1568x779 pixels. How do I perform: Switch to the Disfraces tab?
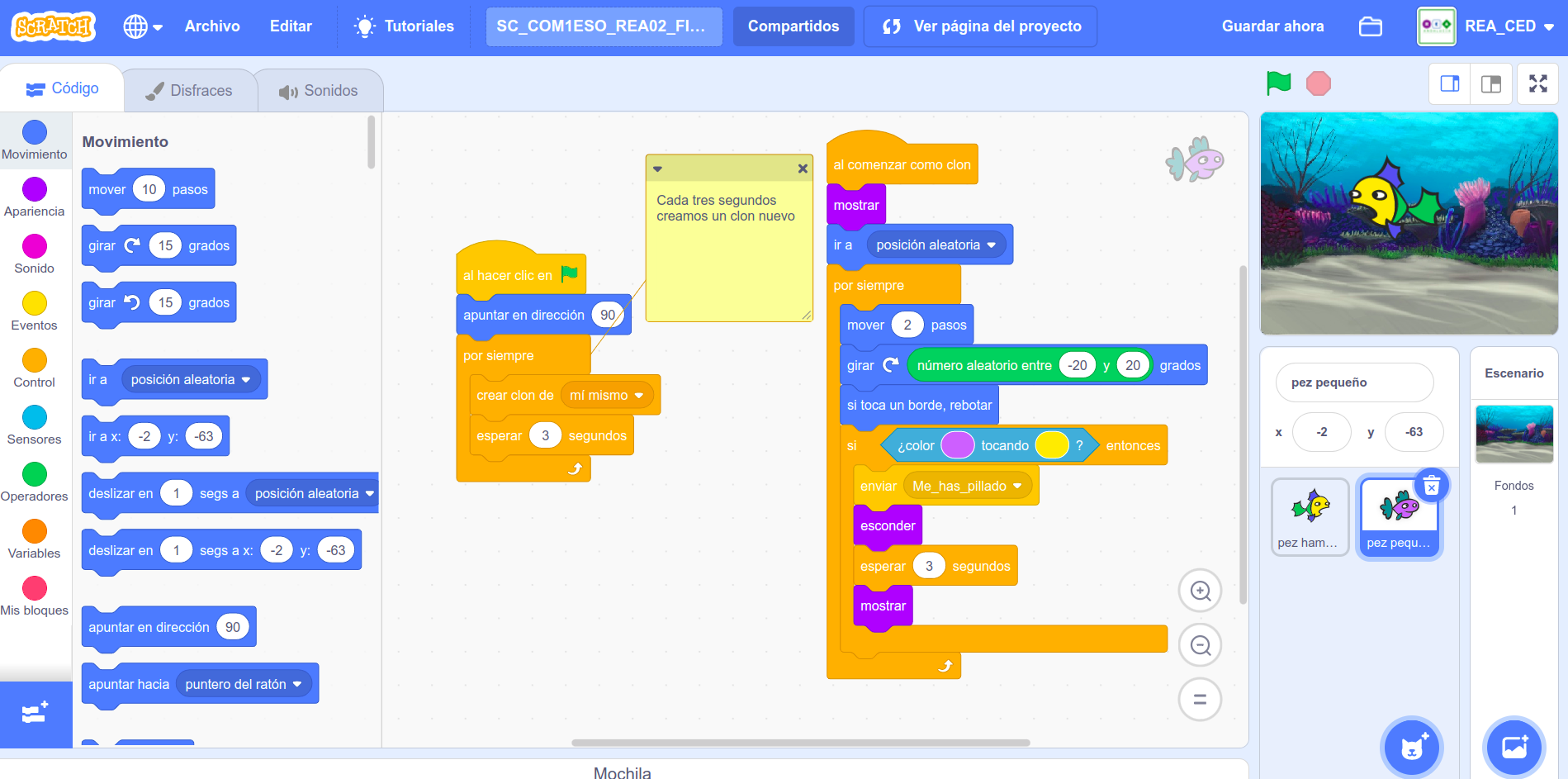190,91
